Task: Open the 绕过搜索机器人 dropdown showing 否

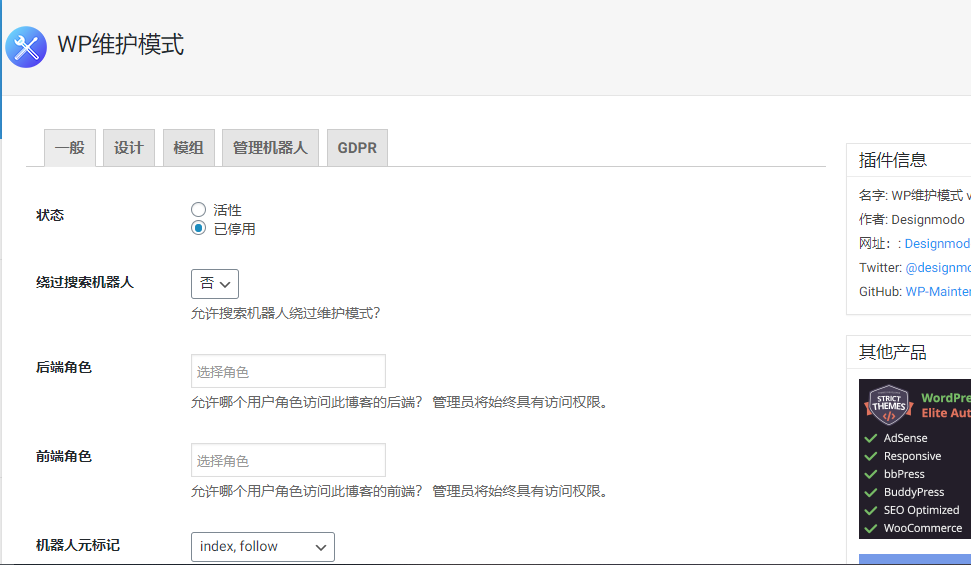Action: click(215, 284)
